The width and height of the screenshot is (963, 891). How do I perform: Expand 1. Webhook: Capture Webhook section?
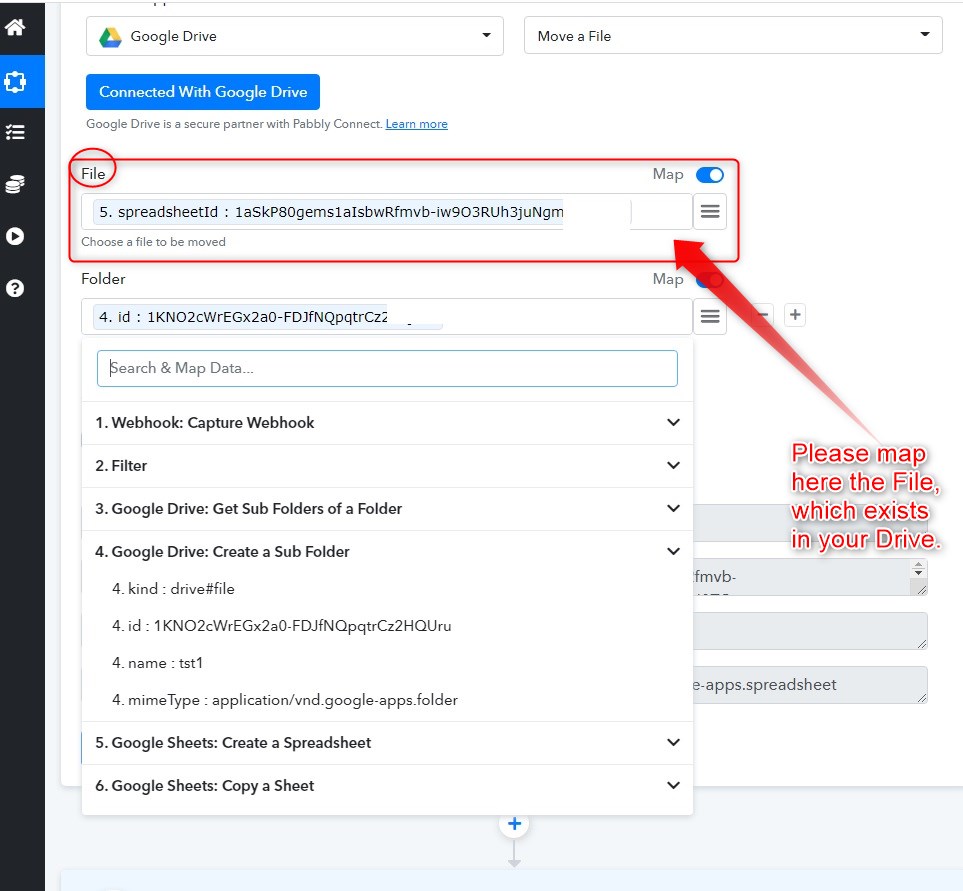388,422
